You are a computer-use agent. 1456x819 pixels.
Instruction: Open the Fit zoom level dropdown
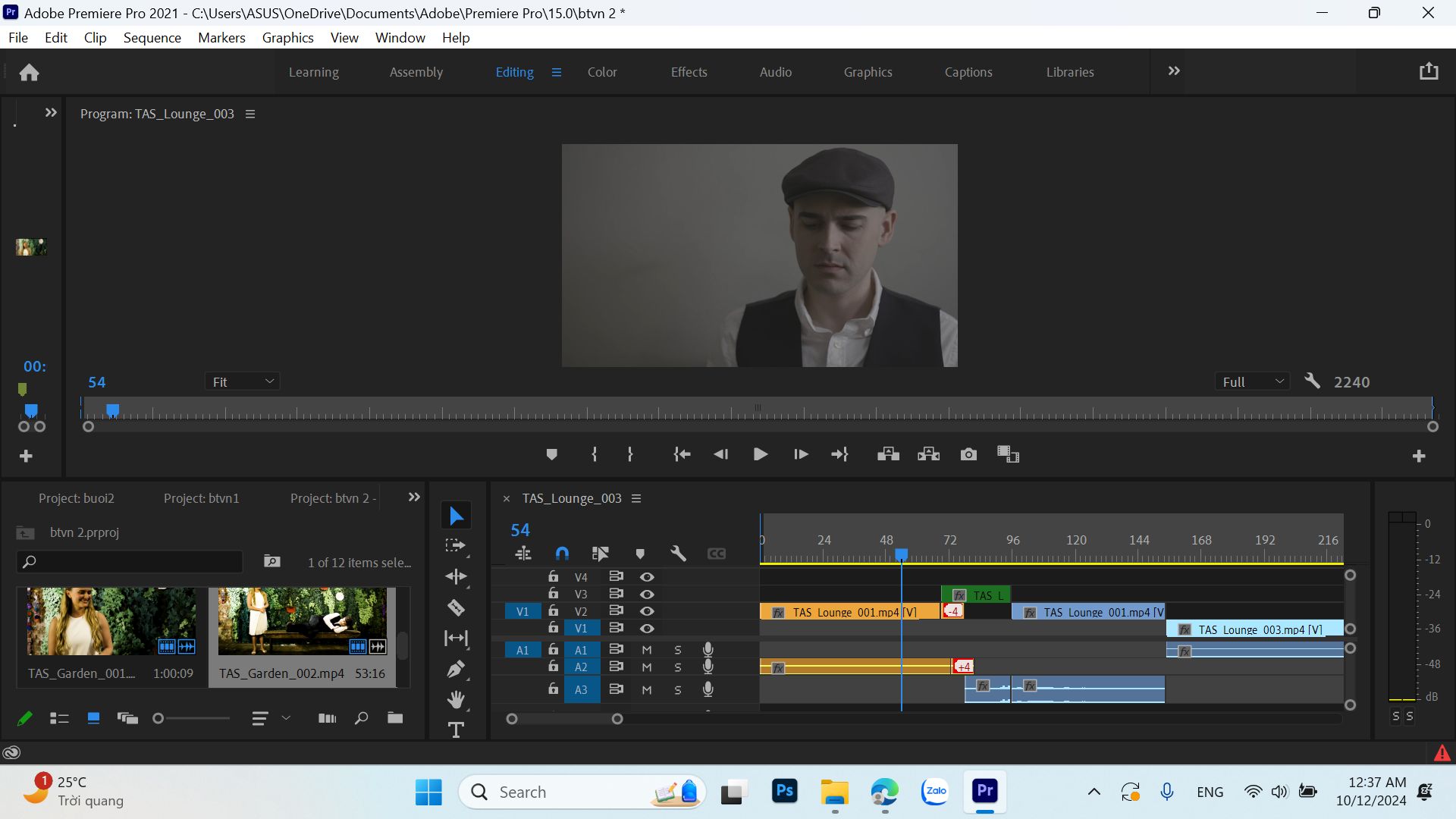[242, 381]
